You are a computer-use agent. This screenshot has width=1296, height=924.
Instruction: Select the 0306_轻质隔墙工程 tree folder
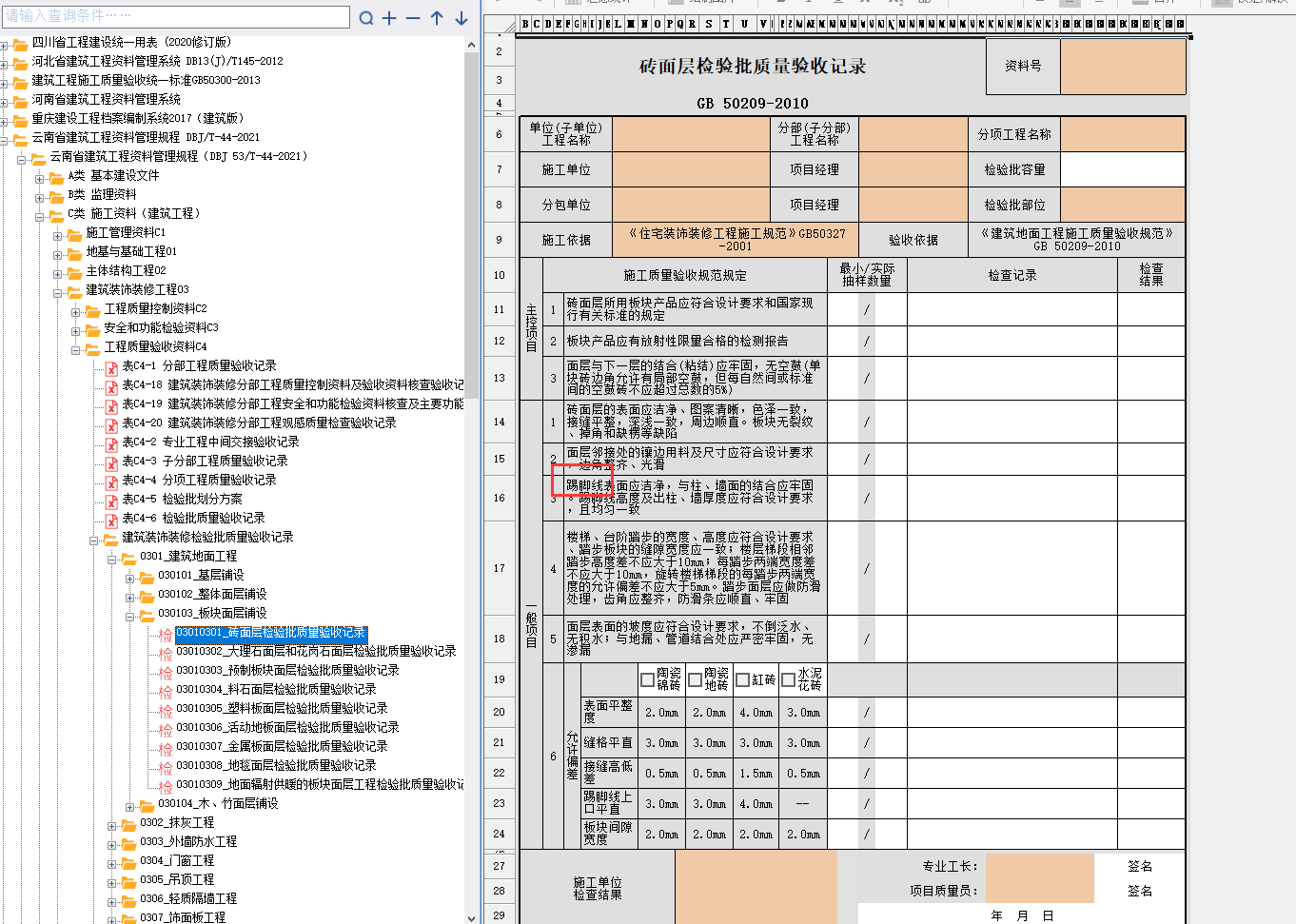(x=188, y=898)
